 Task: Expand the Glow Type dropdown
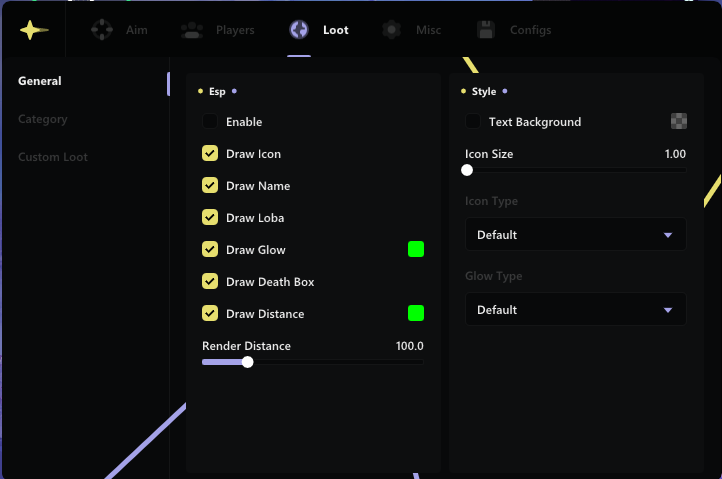point(575,310)
